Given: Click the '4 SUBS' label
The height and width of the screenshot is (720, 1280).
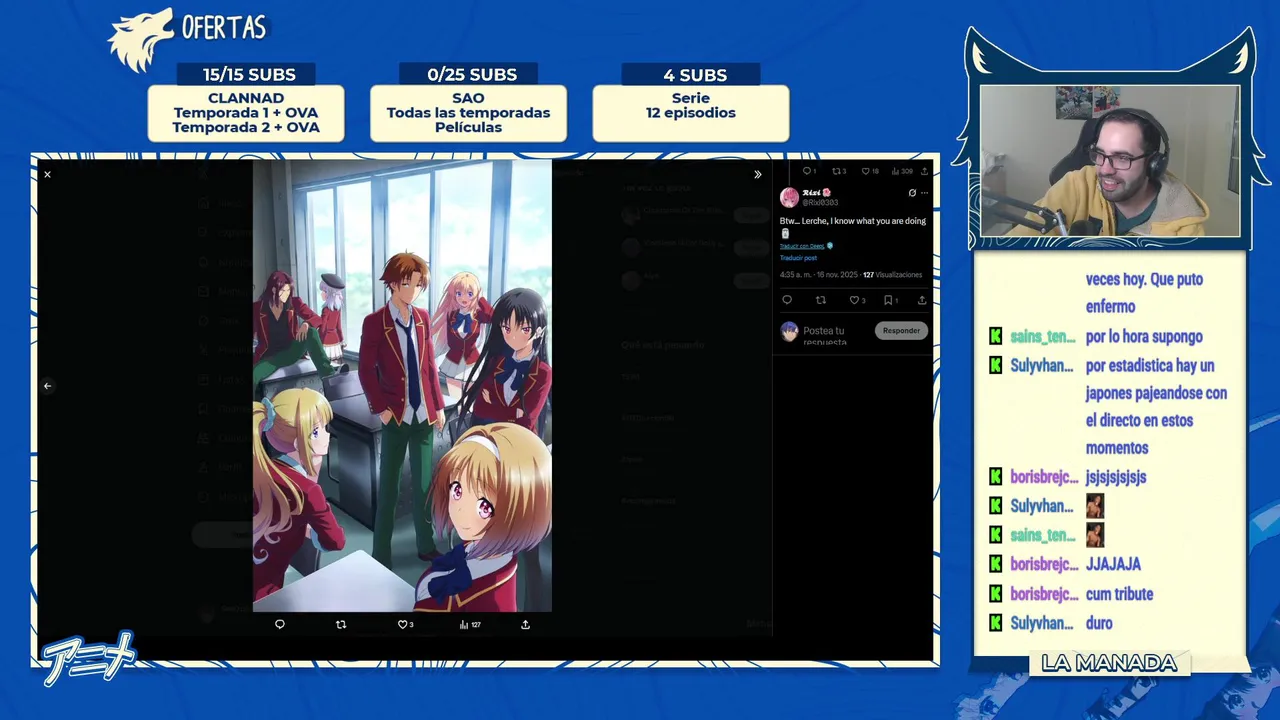Looking at the screenshot, I should (x=695, y=75).
